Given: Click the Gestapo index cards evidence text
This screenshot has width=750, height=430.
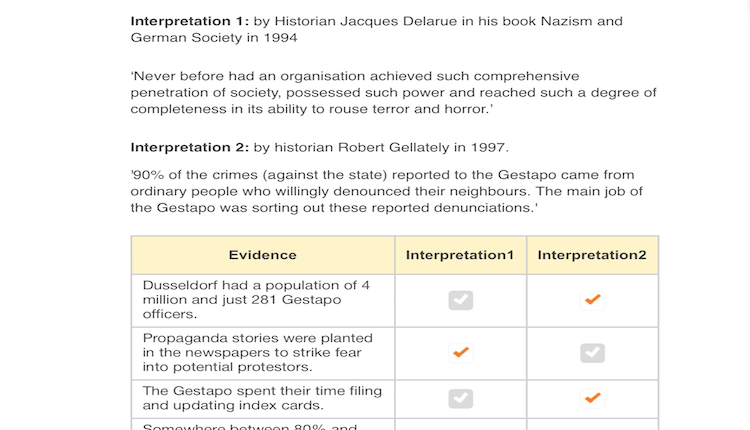Looking at the screenshot, I should [262, 398].
